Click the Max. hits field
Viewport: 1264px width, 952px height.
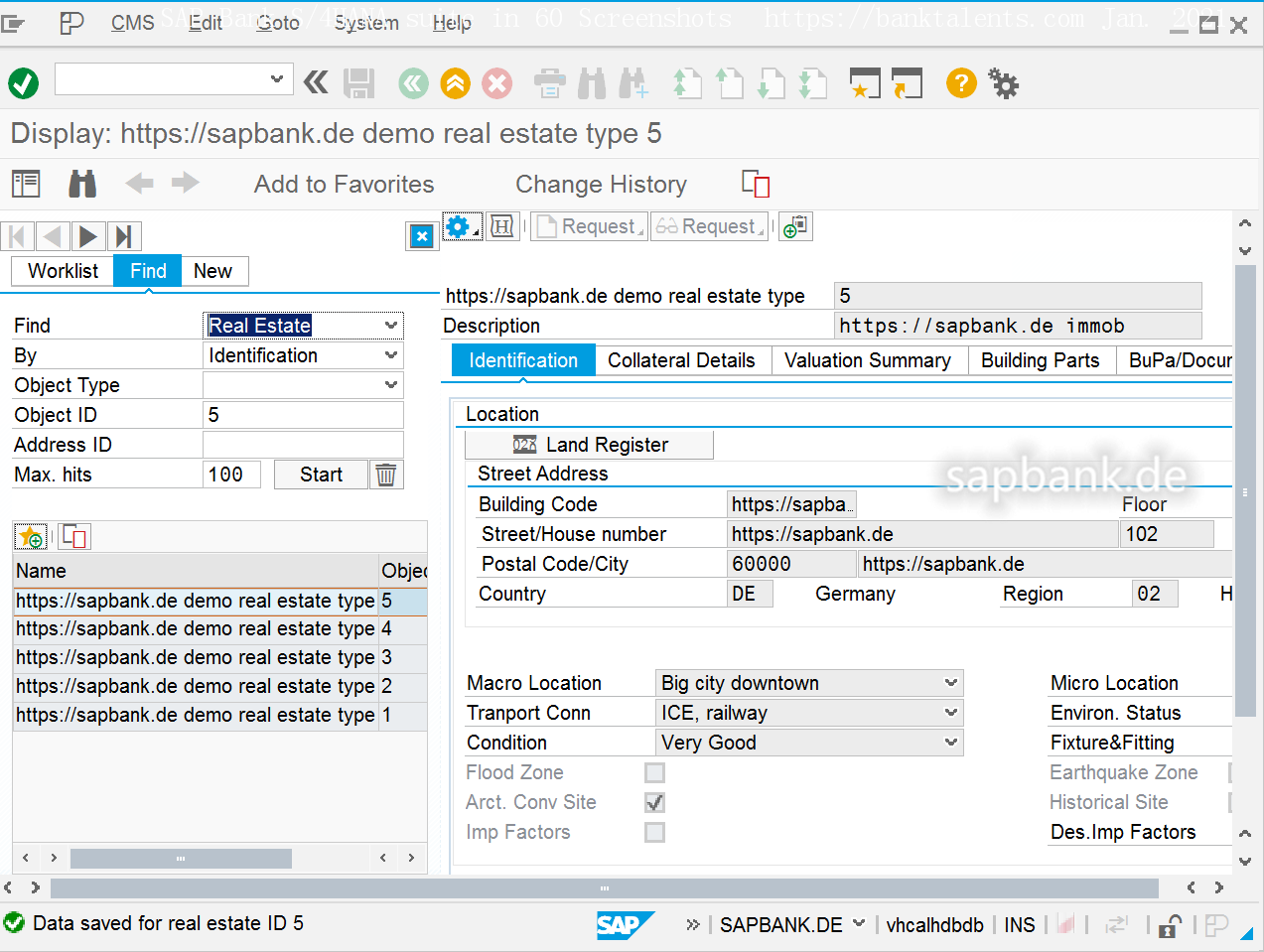[x=231, y=475]
